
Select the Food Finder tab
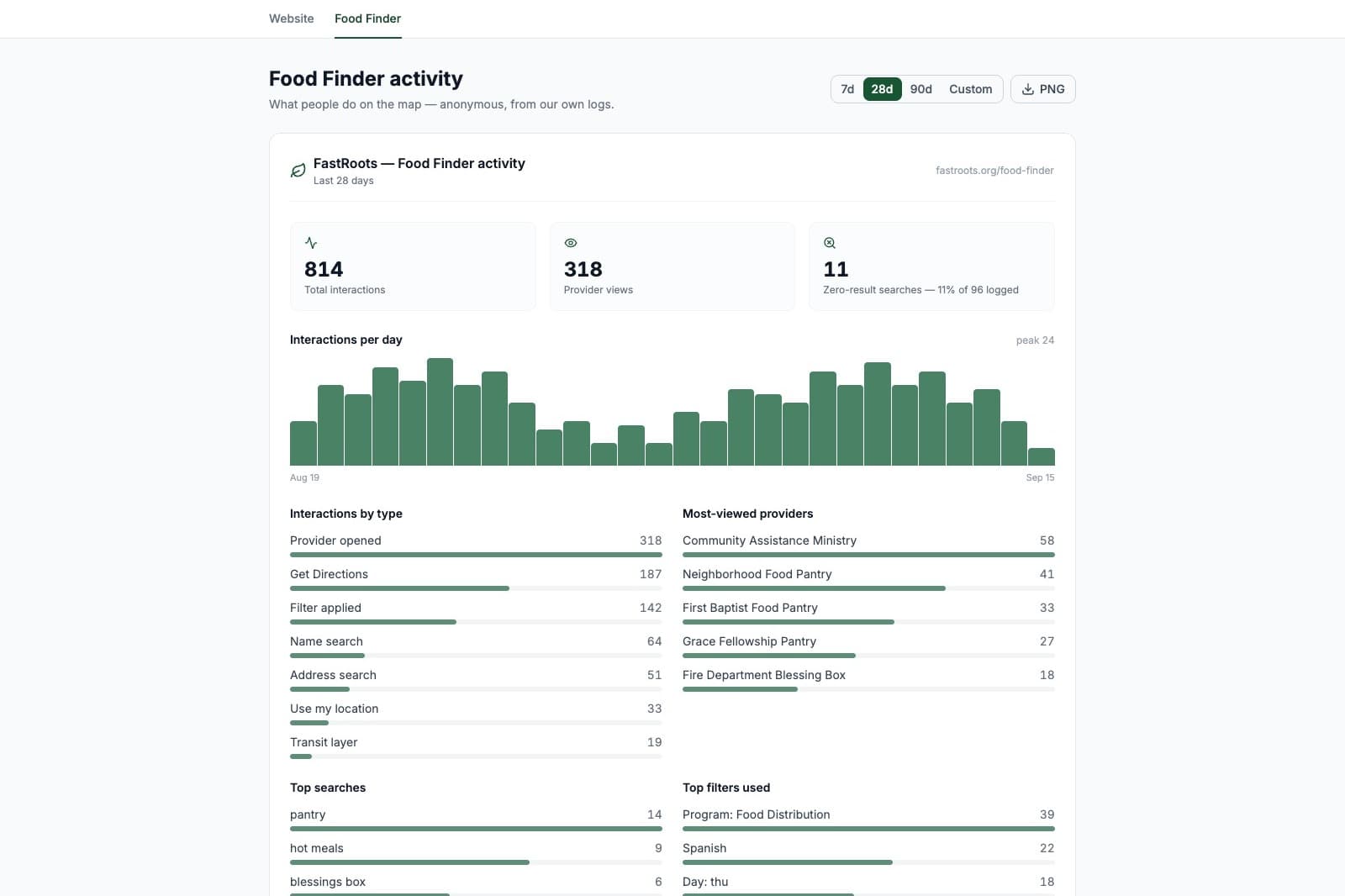tap(367, 18)
